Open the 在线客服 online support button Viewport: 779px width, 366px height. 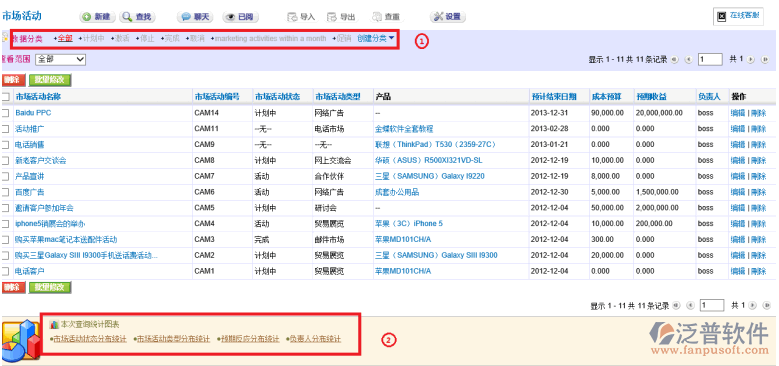tap(738, 16)
